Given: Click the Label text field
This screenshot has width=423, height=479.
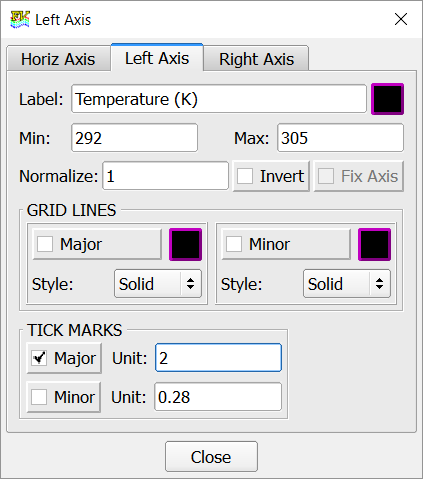Looking at the screenshot, I should point(219,99).
